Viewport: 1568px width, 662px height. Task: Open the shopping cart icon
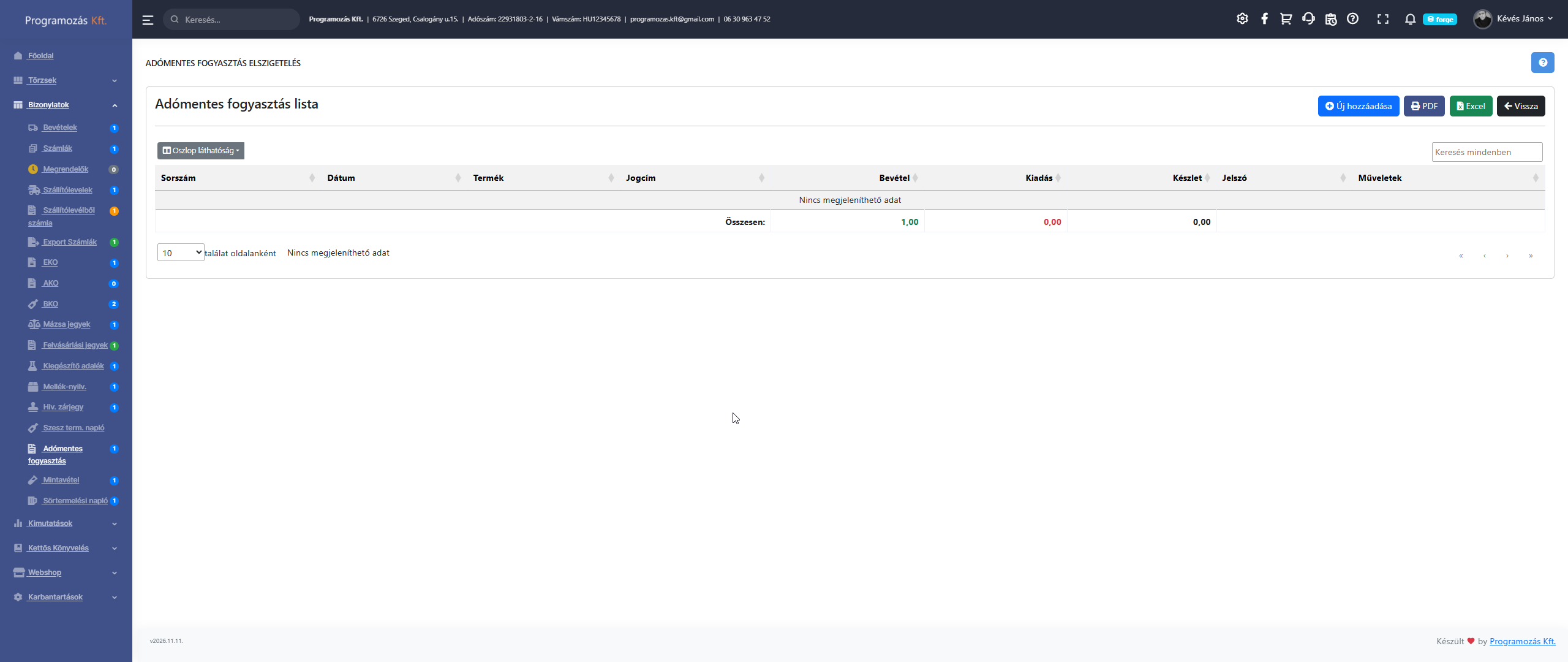(x=1286, y=19)
